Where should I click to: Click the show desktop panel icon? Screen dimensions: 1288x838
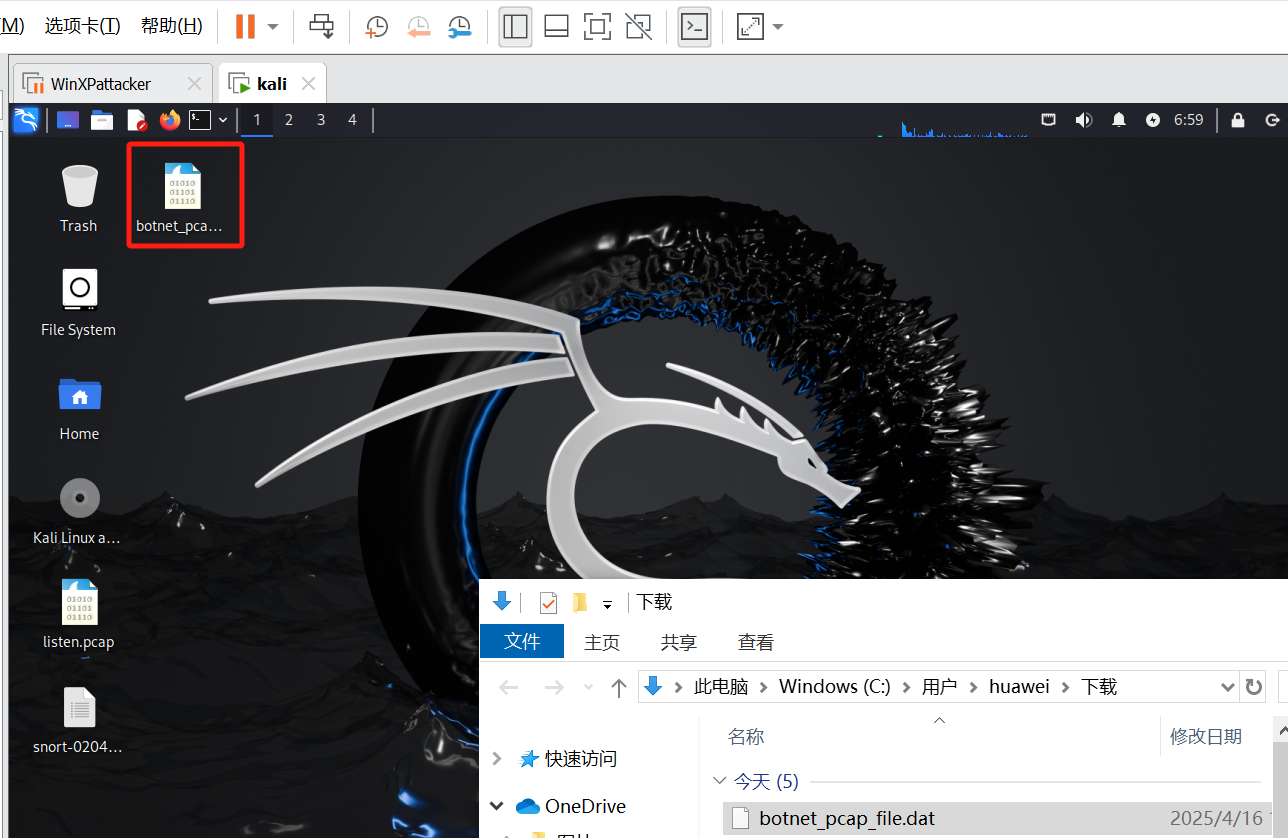click(68, 120)
